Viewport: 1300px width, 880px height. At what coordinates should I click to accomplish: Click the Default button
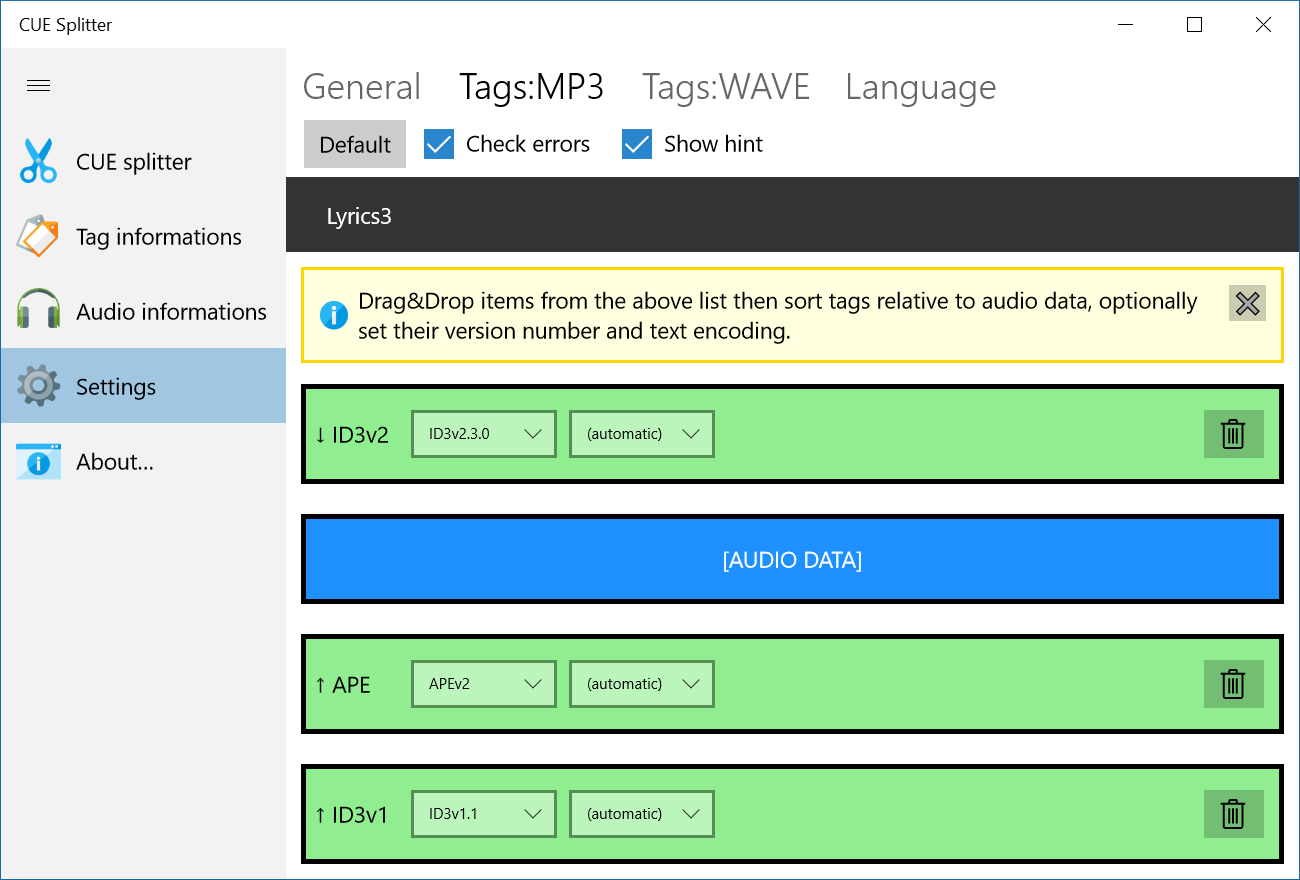[354, 144]
